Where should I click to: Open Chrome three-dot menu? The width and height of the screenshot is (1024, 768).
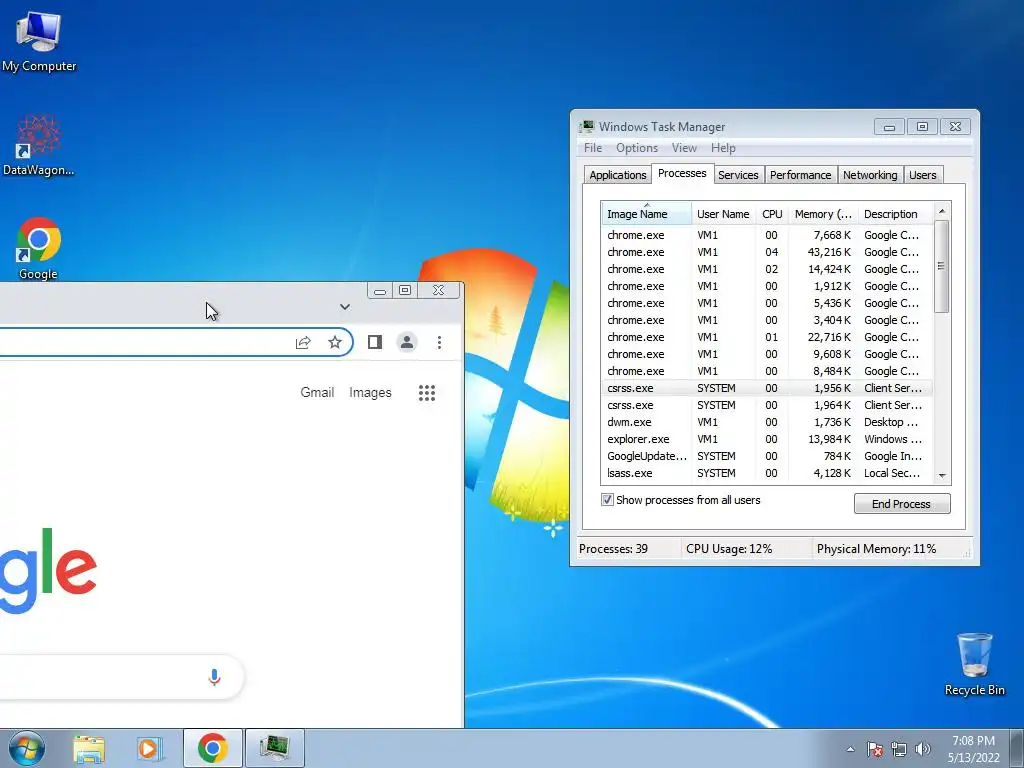pos(440,342)
